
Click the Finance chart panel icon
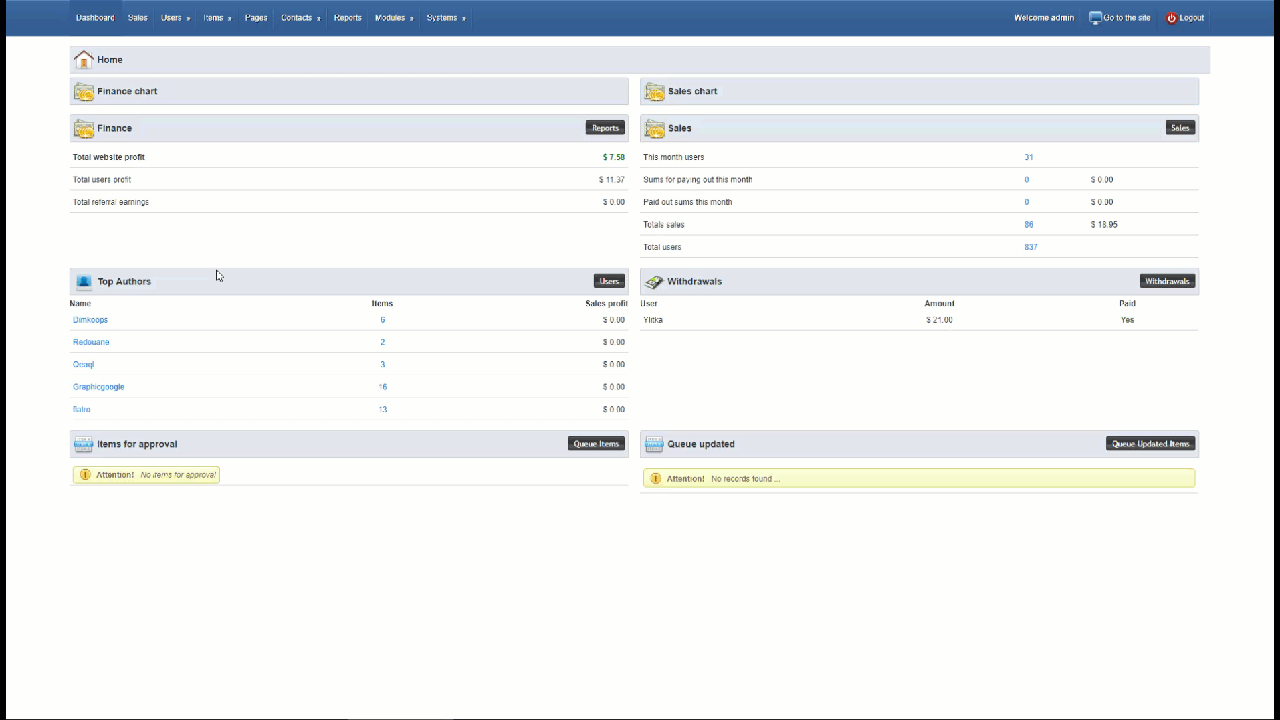tap(84, 92)
